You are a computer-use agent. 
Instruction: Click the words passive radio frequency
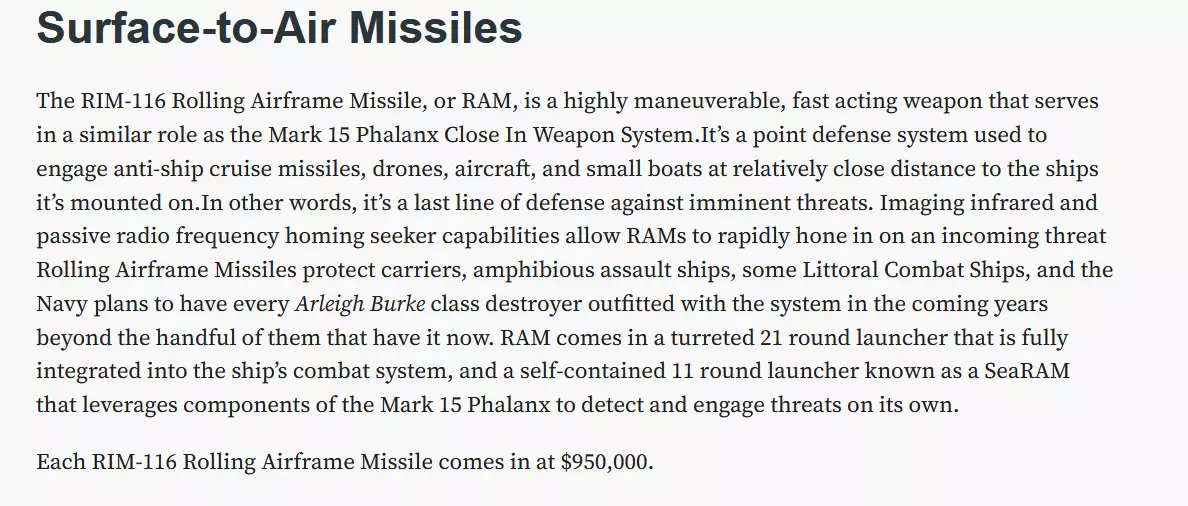click(x=158, y=236)
